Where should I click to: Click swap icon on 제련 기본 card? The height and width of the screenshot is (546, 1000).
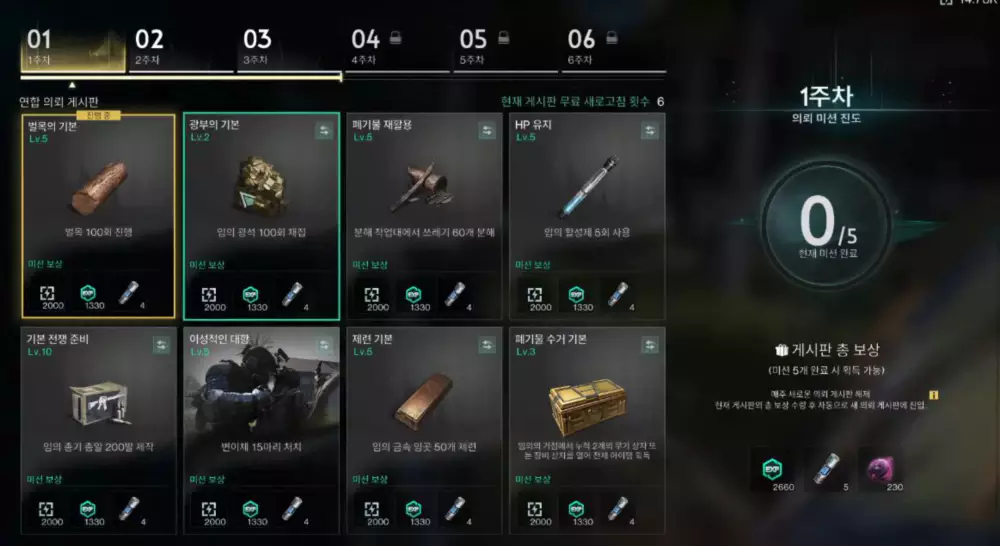coord(487,345)
